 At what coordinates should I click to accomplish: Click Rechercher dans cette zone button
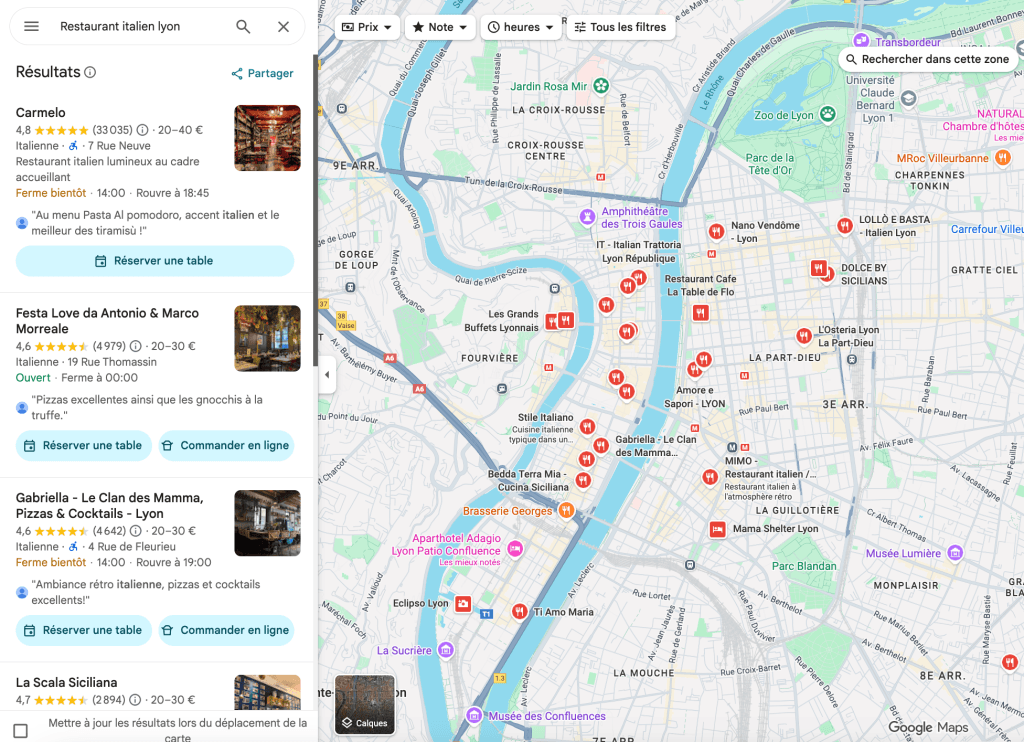[x=927, y=59]
